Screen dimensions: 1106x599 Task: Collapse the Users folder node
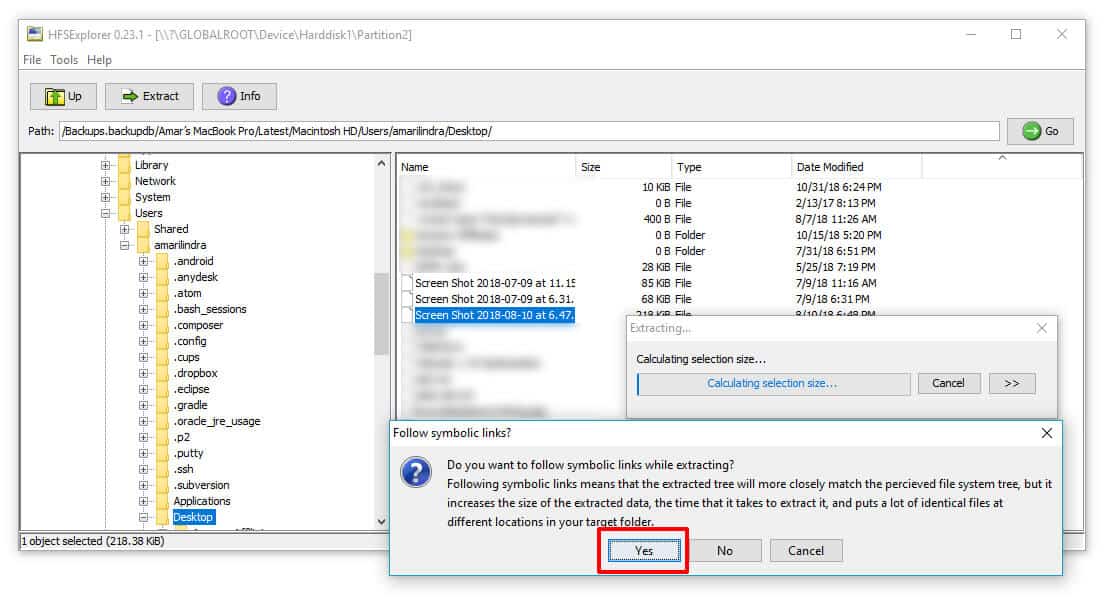pyautogui.click(x=106, y=213)
